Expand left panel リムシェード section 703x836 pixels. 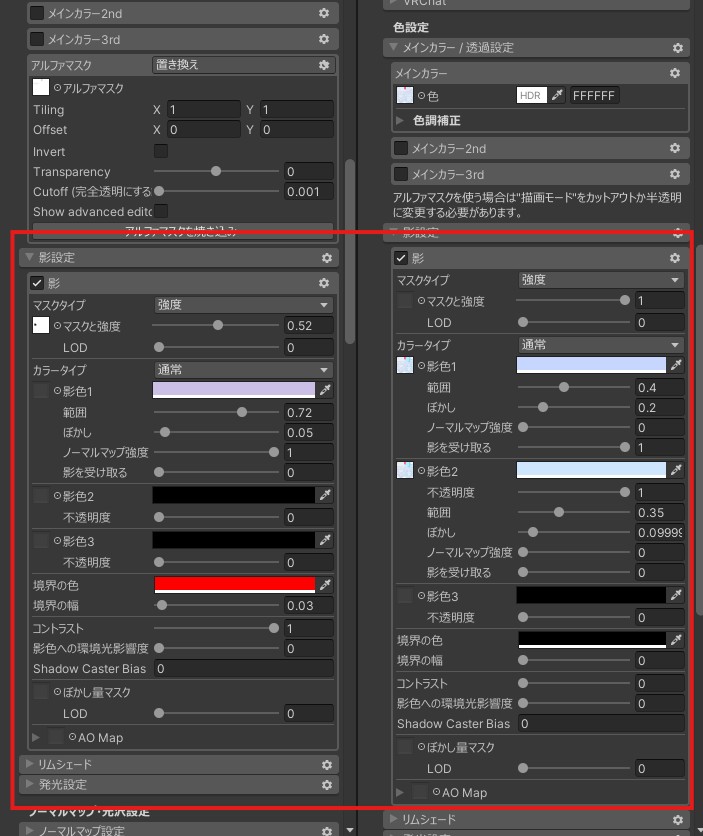pyautogui.click(x=29, y=765)
